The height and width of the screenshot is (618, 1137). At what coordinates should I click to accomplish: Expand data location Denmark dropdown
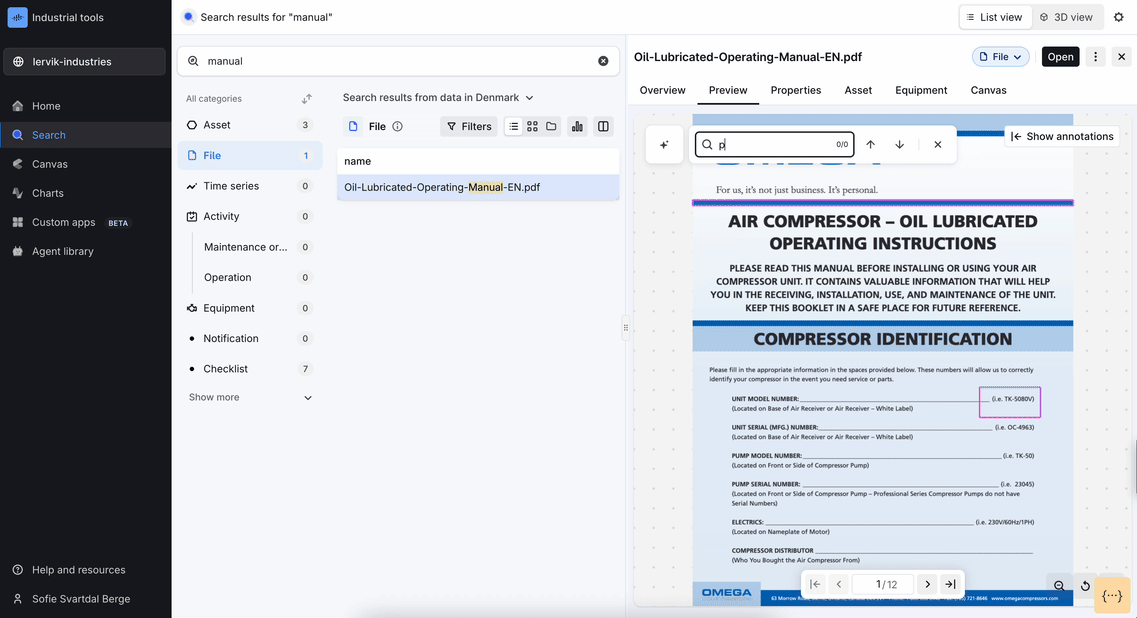pyautogui.click(x=438, y=97)
